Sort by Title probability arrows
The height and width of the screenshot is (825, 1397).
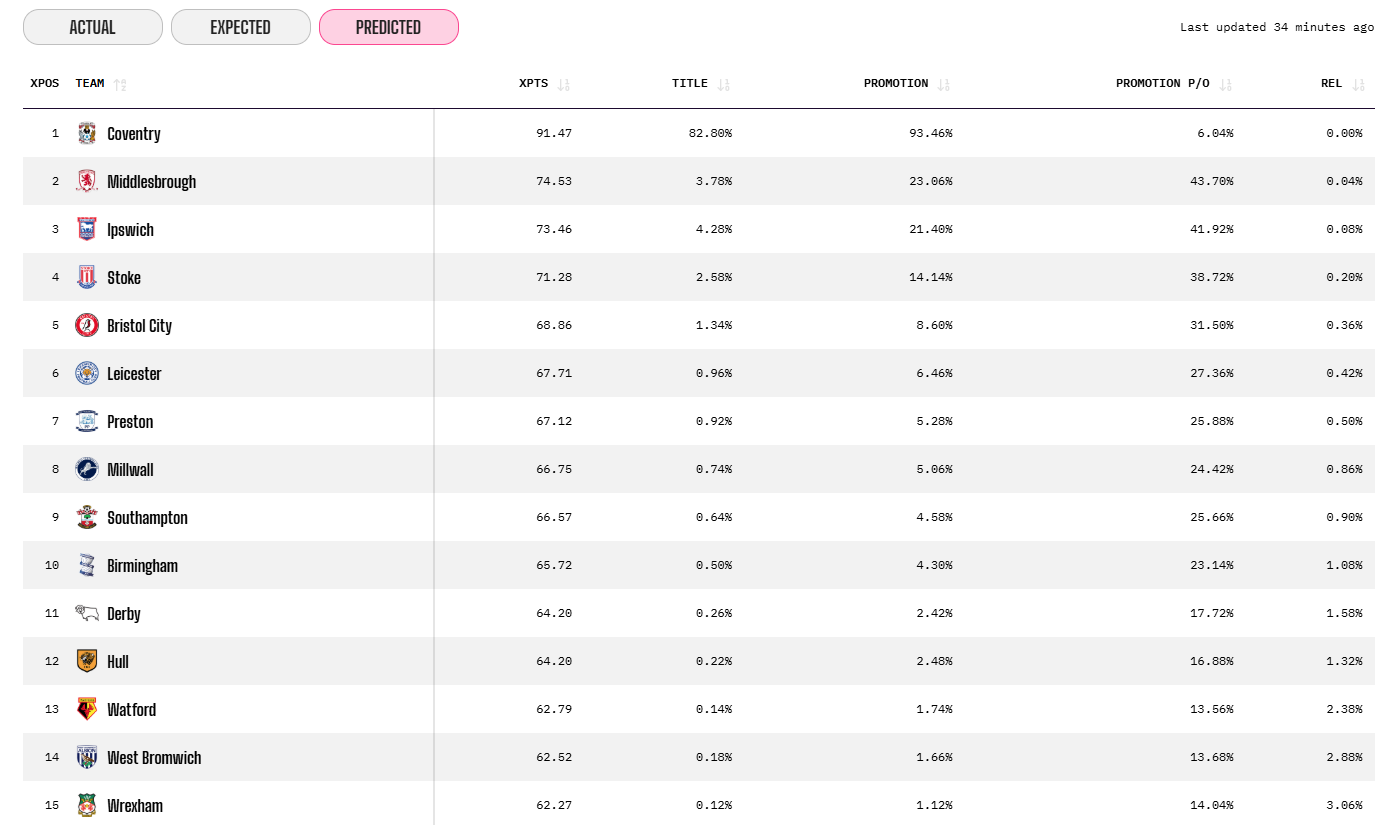coord(724,85)
